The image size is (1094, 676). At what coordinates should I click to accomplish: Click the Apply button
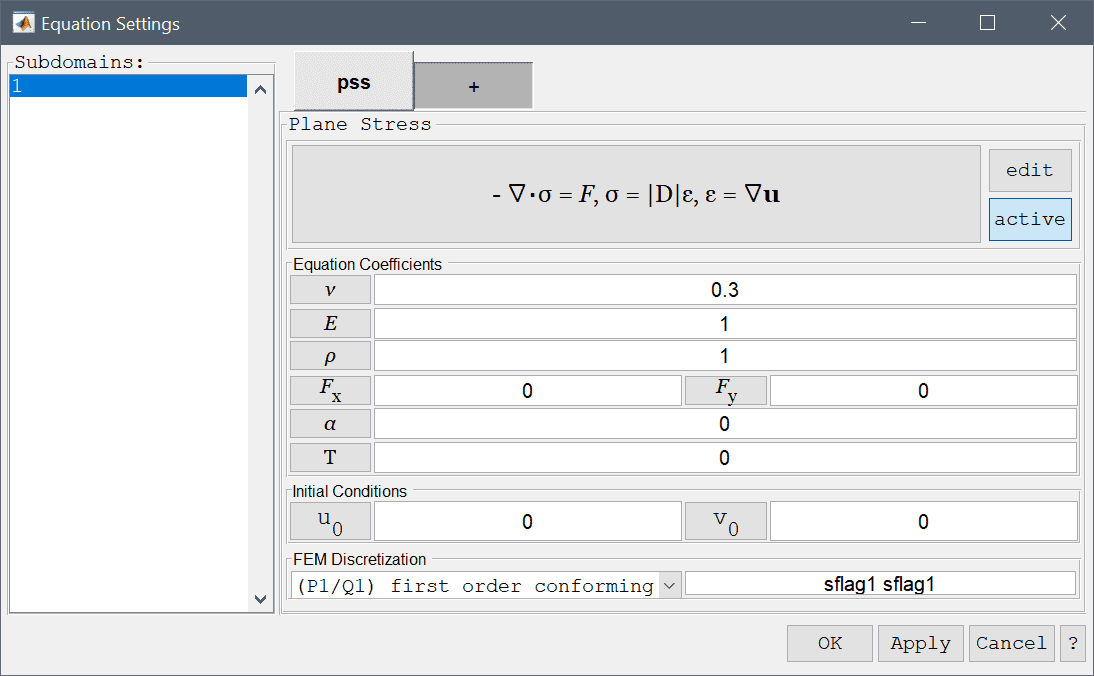tap(920, 643)
